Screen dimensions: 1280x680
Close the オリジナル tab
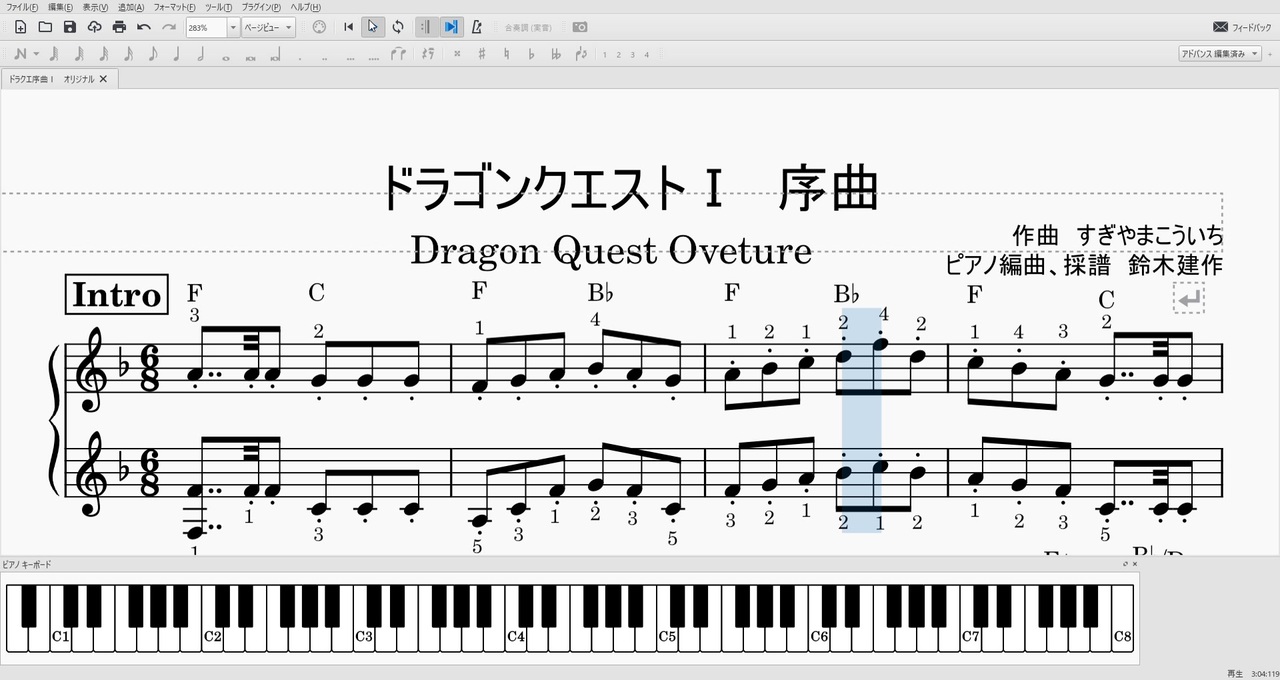point(103,79)
